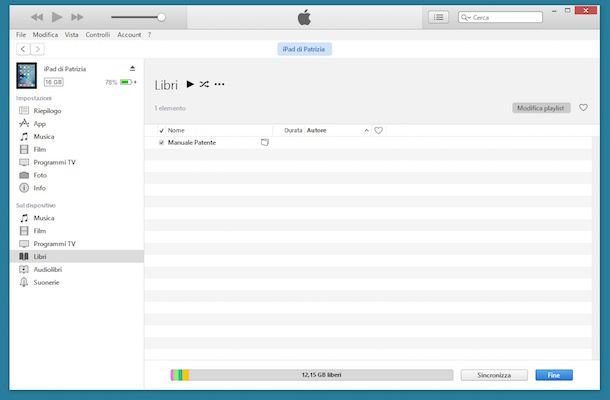Open Foto in settings sidebar

click(x=40, y=175)
